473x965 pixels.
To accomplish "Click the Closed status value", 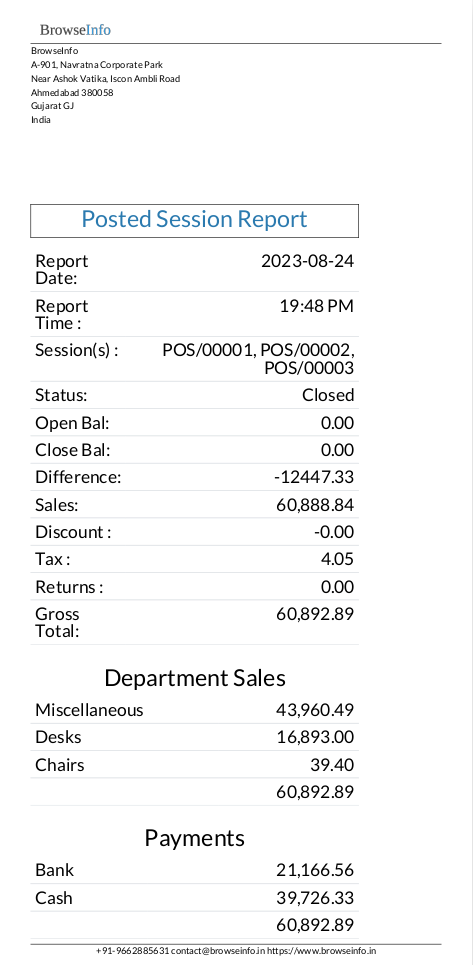I will [x=328, y=395].
